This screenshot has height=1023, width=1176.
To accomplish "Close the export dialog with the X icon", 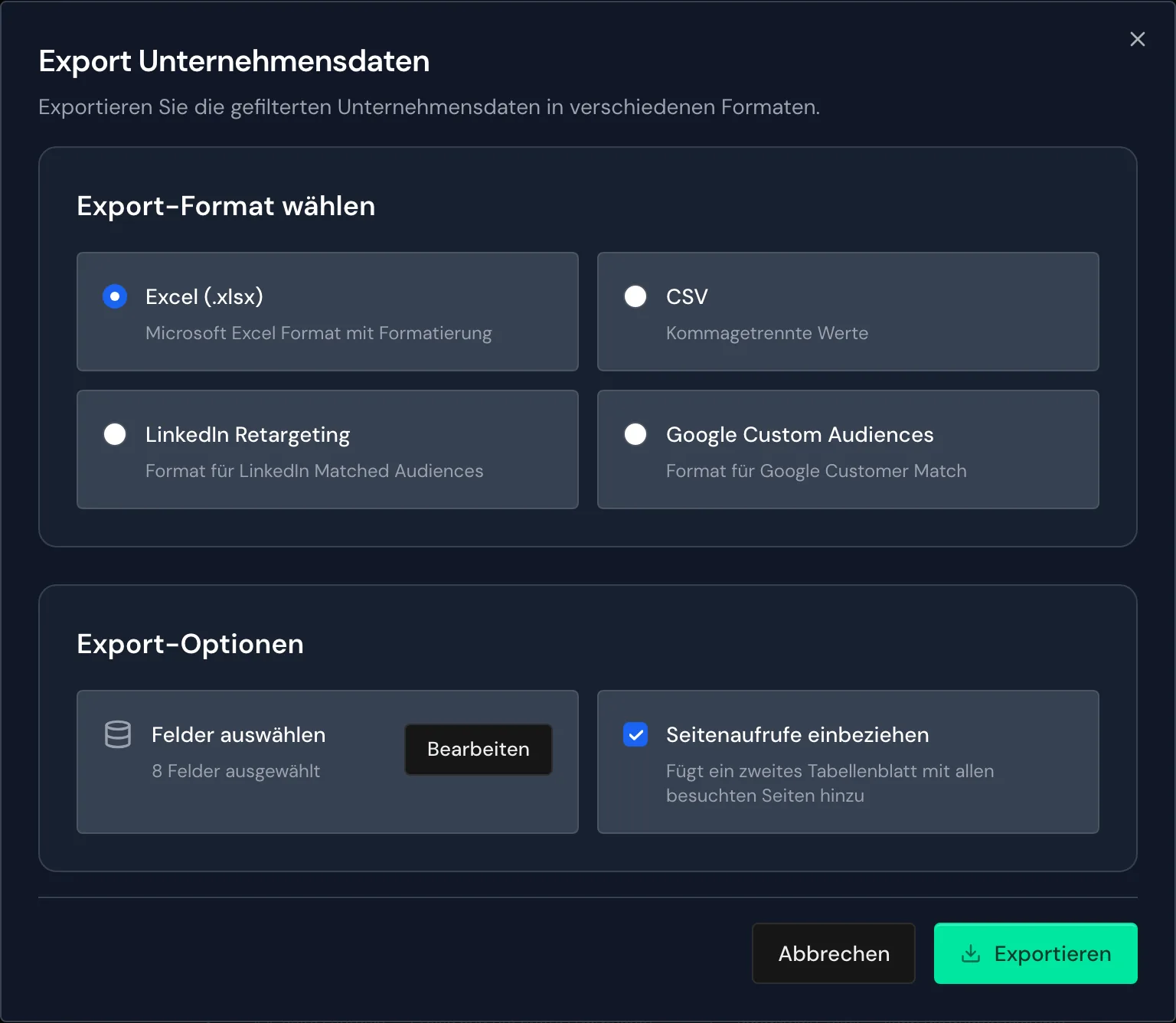I will [x=1138, y=39].
